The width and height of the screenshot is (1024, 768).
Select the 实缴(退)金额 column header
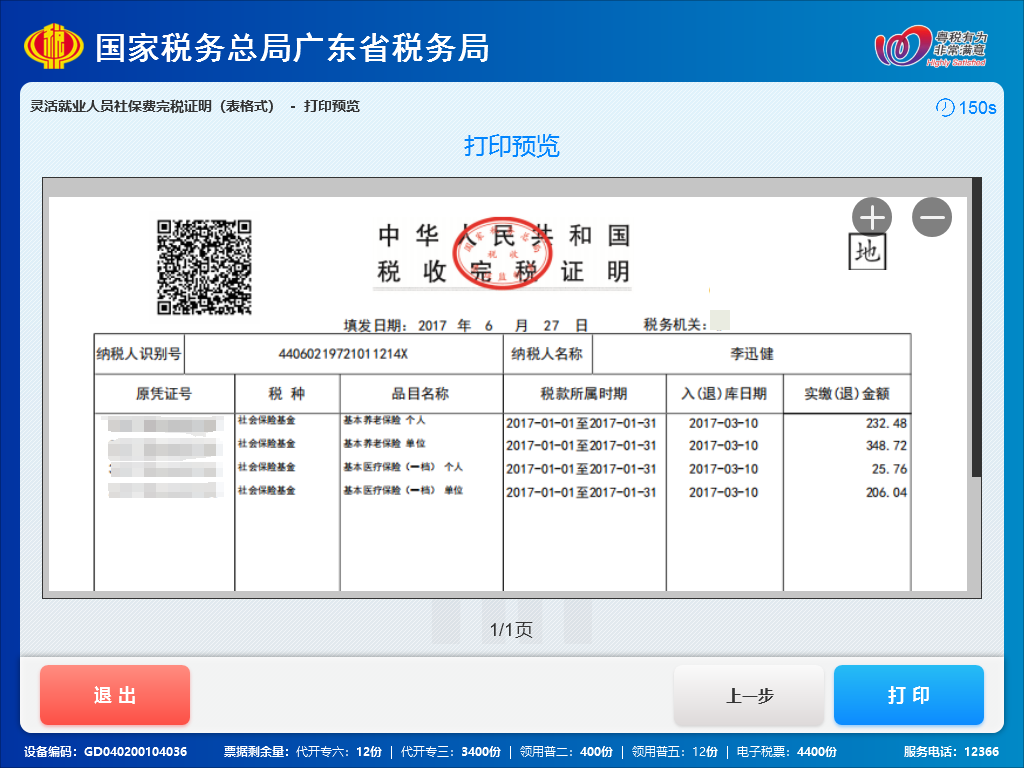[x=846, y=393]
